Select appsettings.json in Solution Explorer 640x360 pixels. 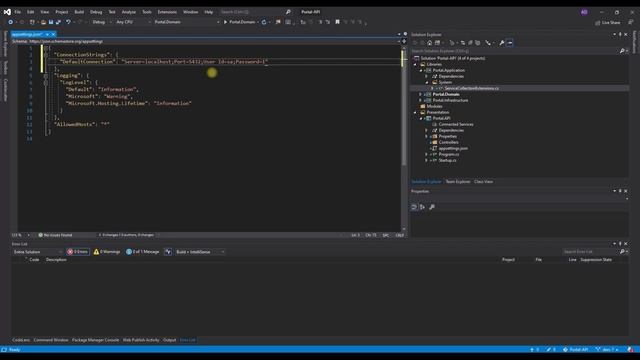[453, 149]
